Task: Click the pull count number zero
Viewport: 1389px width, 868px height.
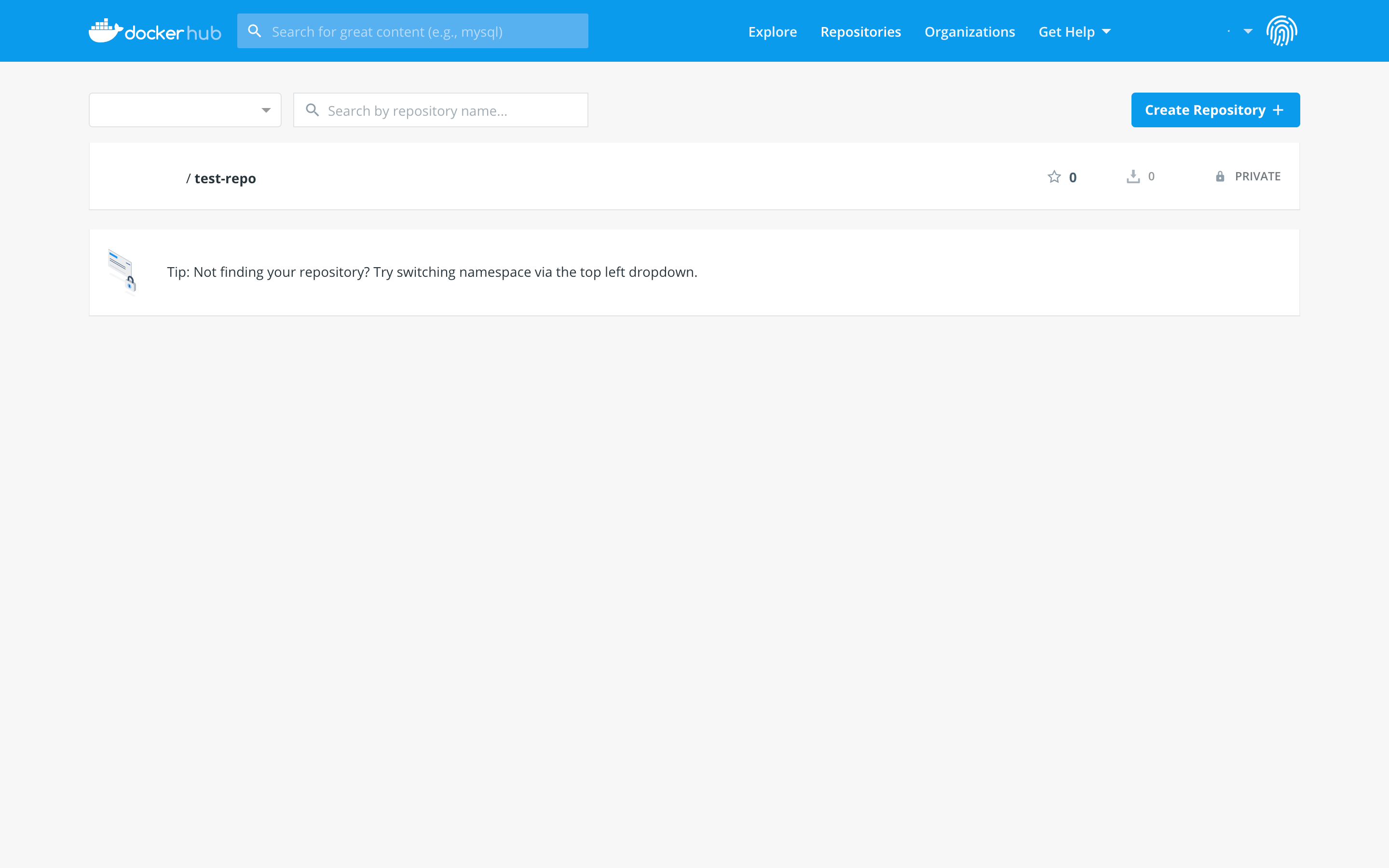Action: [1152, 176]
